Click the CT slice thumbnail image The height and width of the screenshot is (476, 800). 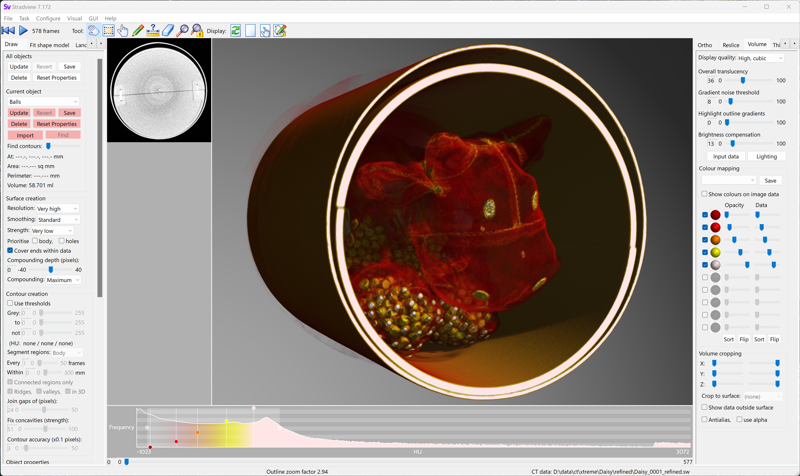point(159,90)
